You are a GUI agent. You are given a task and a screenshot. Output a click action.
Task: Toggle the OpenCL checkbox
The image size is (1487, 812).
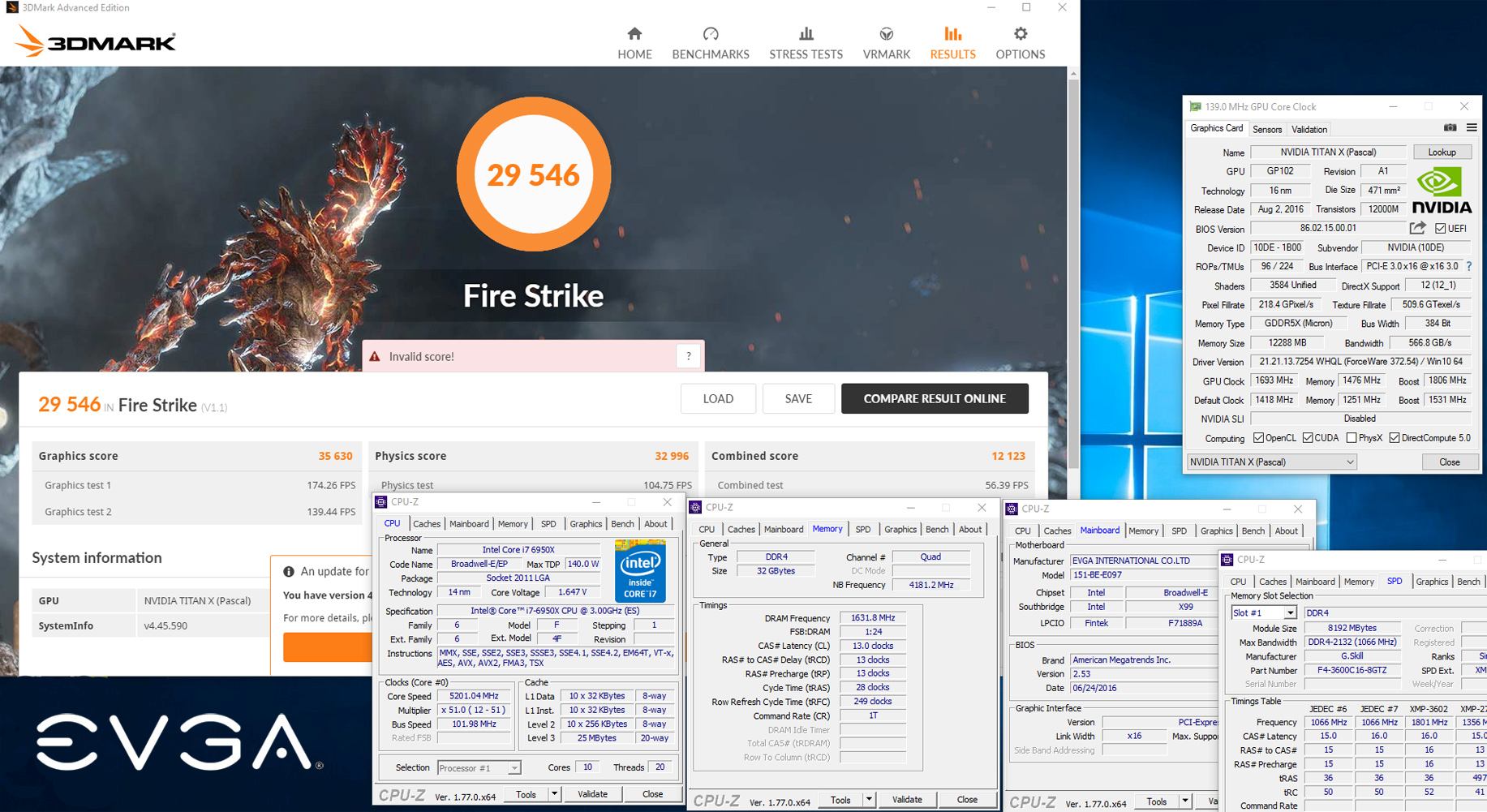tap(1258, 438)
